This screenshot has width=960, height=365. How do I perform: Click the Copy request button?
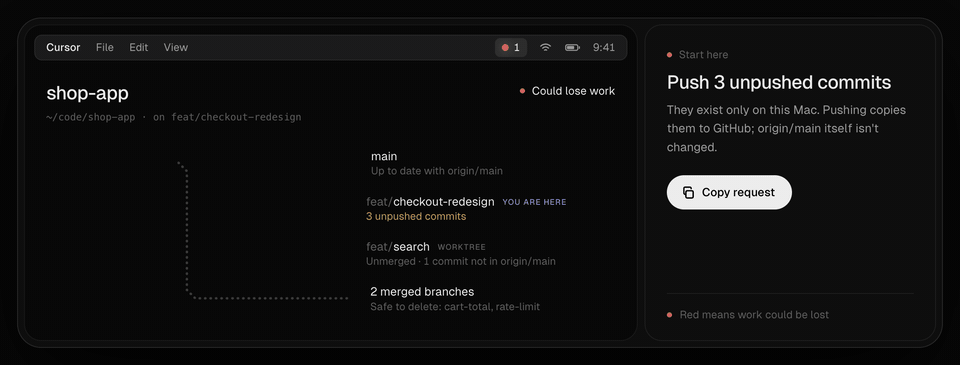pyautogui.click(x=729, y=192)
